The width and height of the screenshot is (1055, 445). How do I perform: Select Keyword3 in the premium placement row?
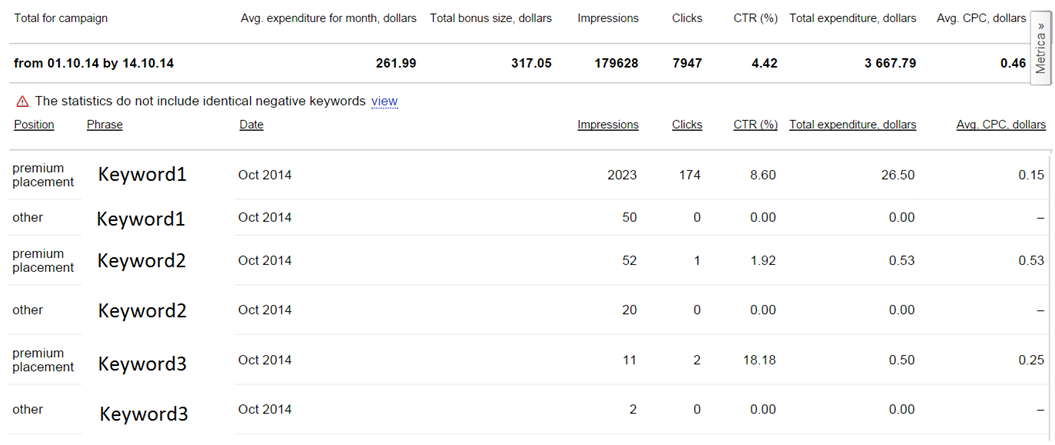[142, 364]
